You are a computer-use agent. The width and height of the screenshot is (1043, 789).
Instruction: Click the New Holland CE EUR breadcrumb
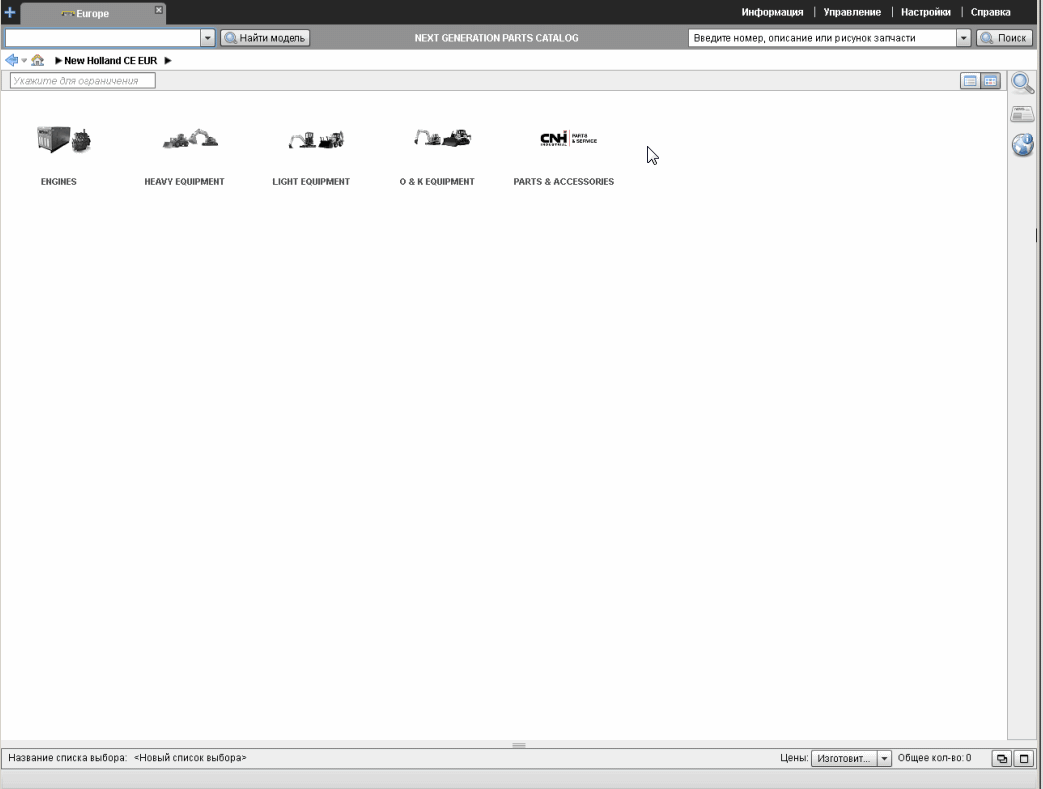[110, 61]
